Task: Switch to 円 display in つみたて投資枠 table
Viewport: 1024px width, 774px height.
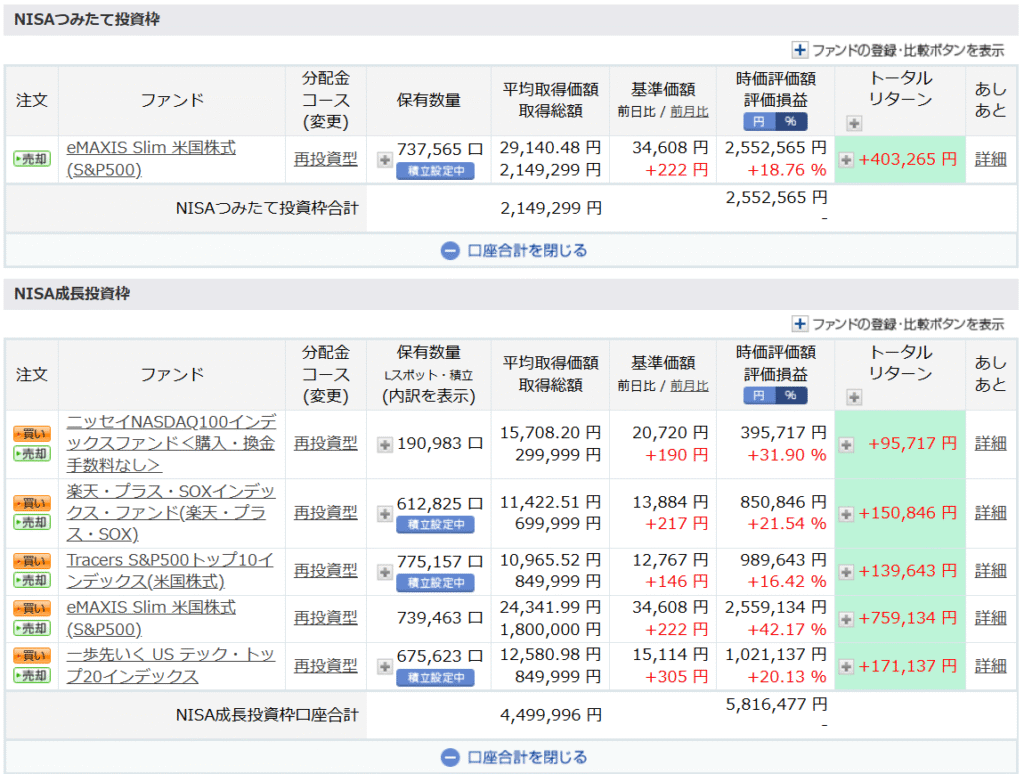Action: [x=759, y=121]
